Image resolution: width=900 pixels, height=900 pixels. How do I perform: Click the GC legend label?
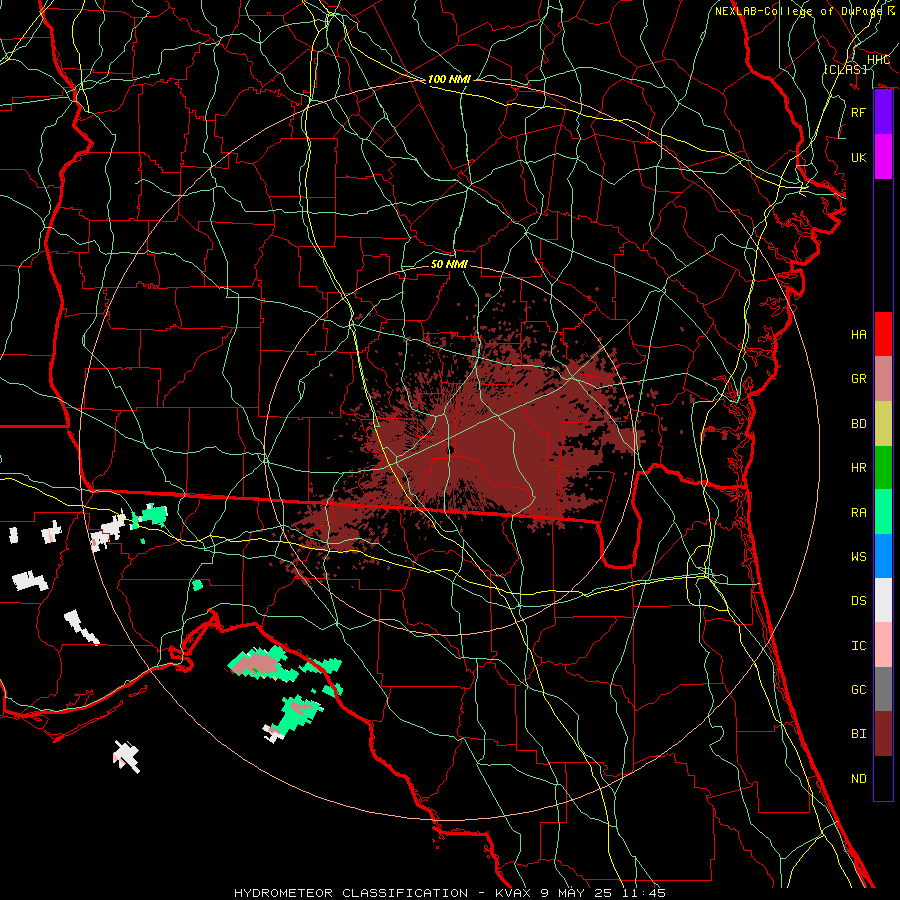coord(858,689)
